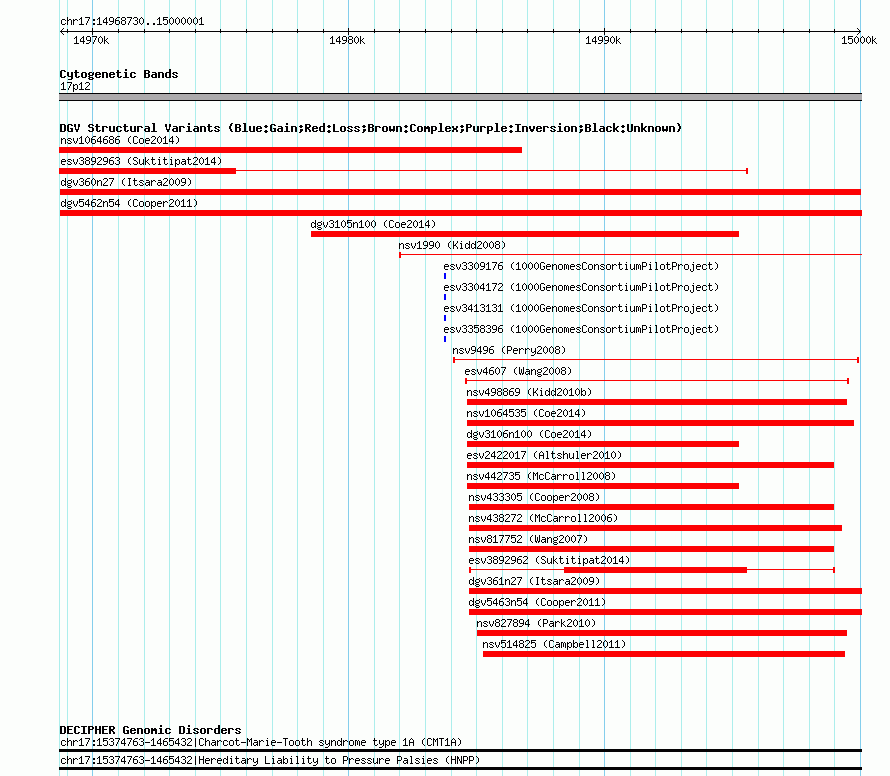This screenshot has height=776, width=890.
Task: Click the 14980k ruler position
Action: [347, 40]
